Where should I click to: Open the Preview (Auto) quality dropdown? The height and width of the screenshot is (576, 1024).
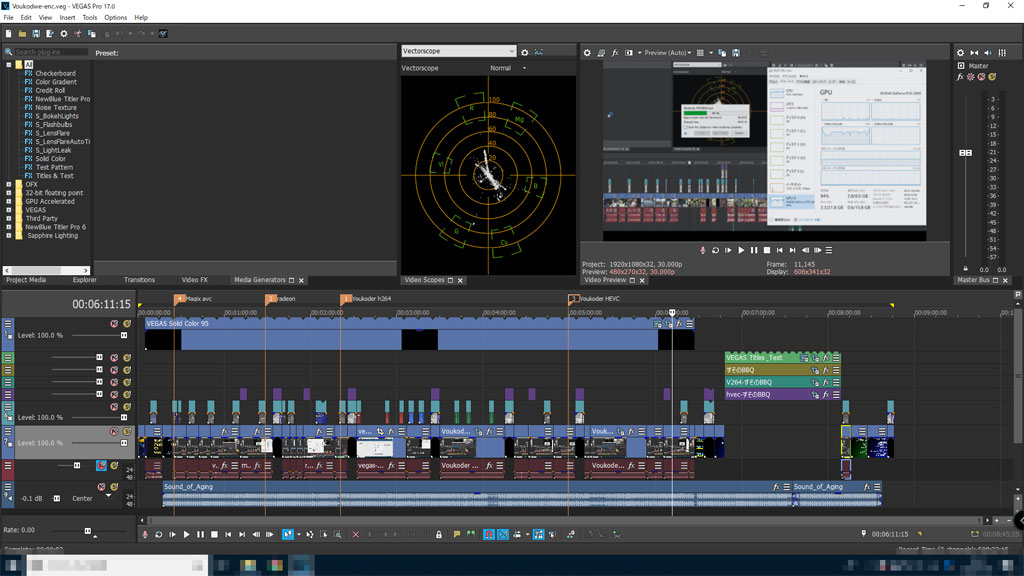[x=668, y=52]
